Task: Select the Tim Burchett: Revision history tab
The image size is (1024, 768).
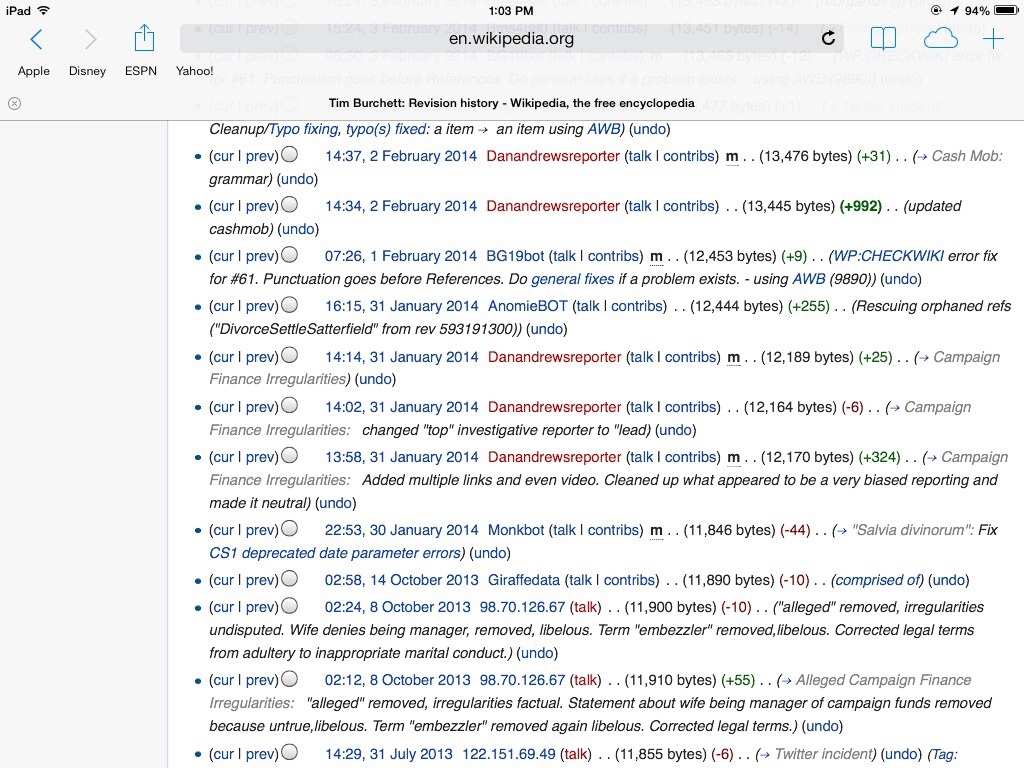Action: coord(511,103)
